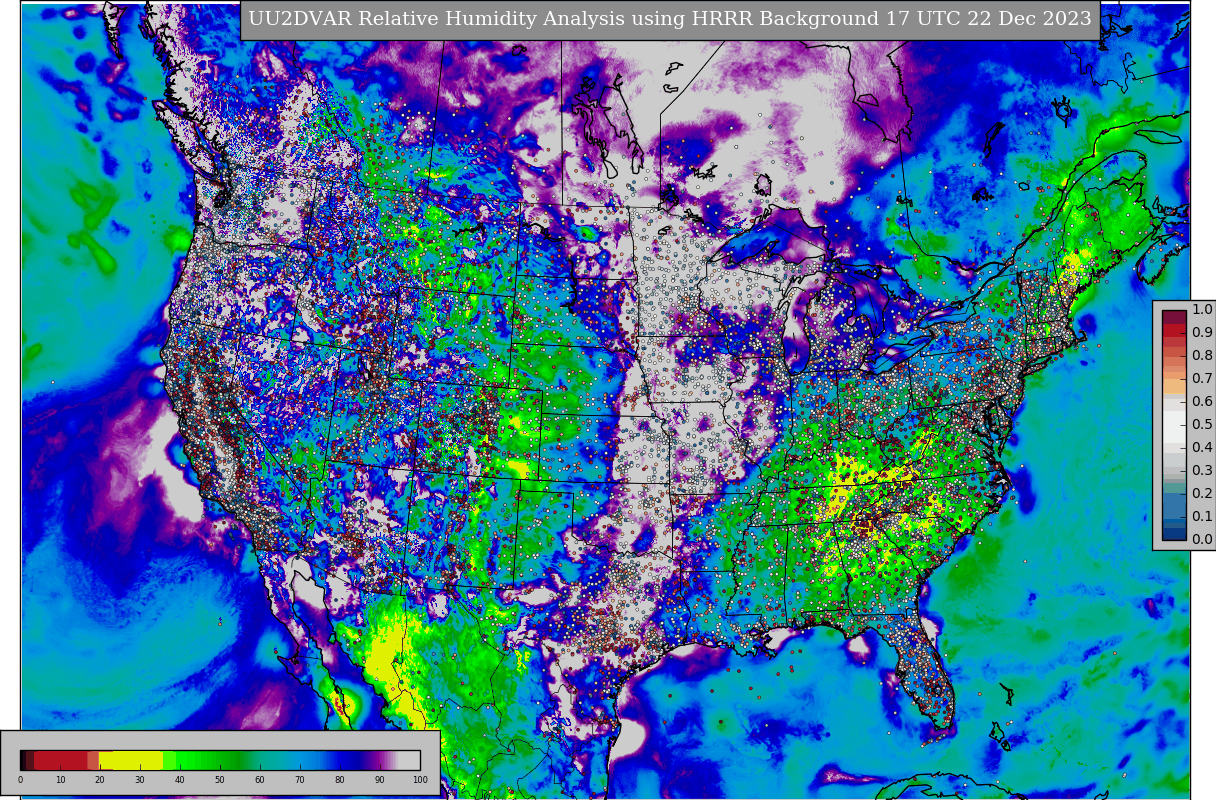Pick the dark blue bottom band of vertical colorbar

[1174, 534]
